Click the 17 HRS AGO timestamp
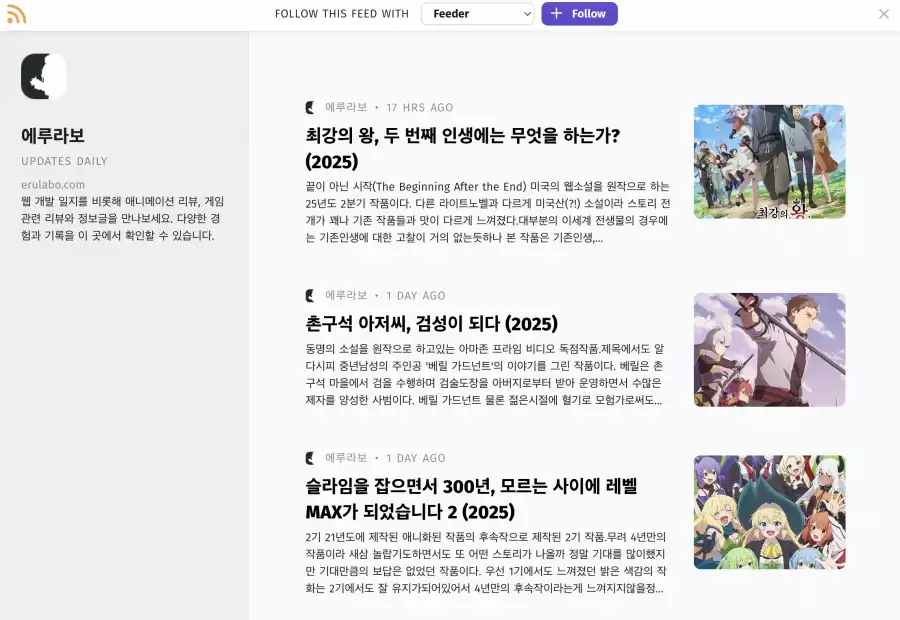 pos(420,107)
